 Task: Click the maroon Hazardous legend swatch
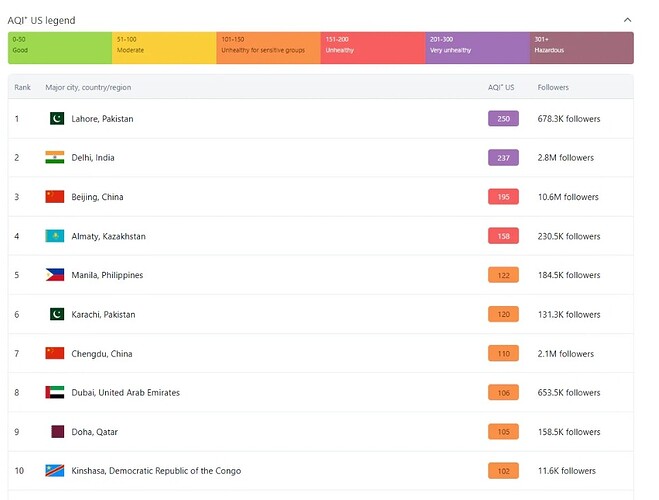click(581, 48)
